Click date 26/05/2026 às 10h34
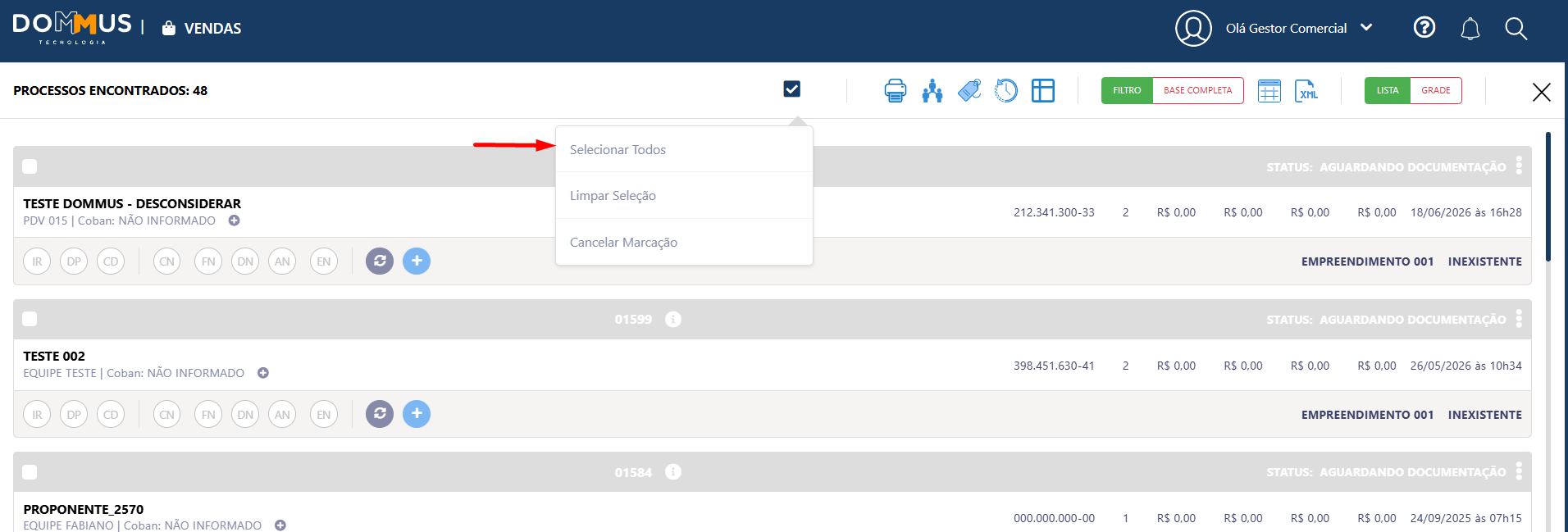This screenshot has height=532, width=1568. pyautogui.click(x=1465, y=366)
